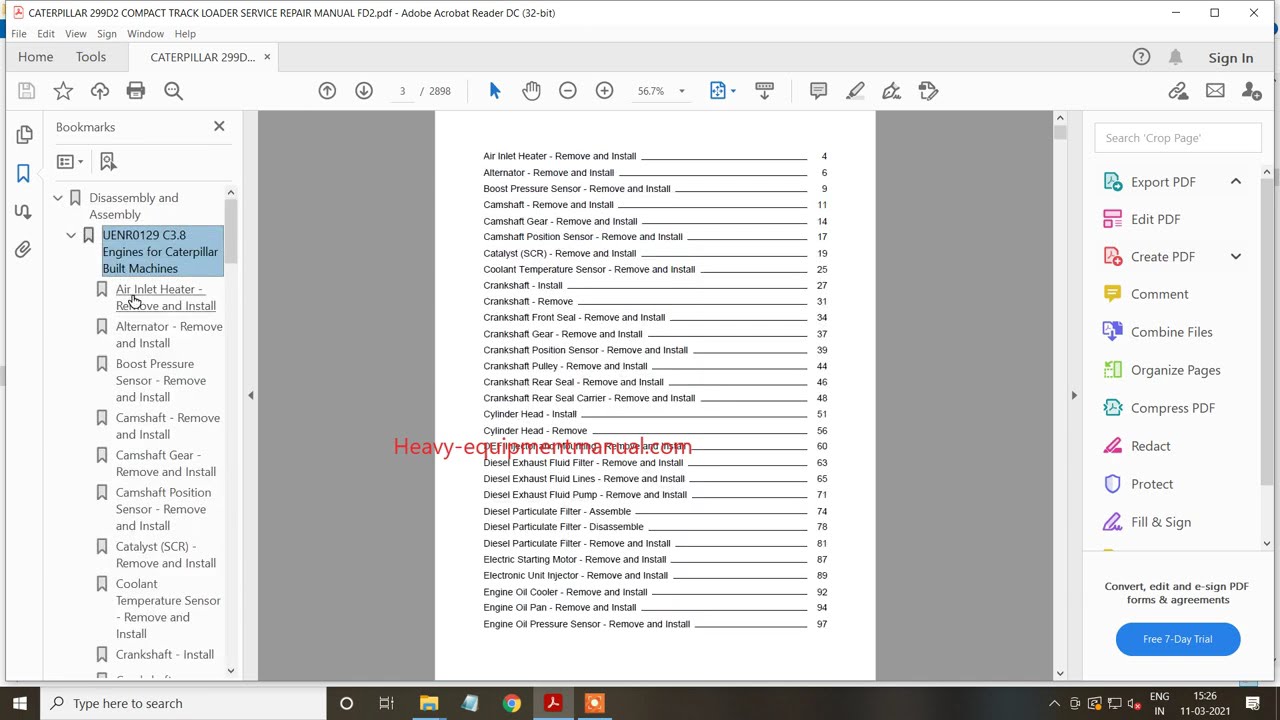
Task: Activate the hand pan tool
Action: [x=531, y=91]
